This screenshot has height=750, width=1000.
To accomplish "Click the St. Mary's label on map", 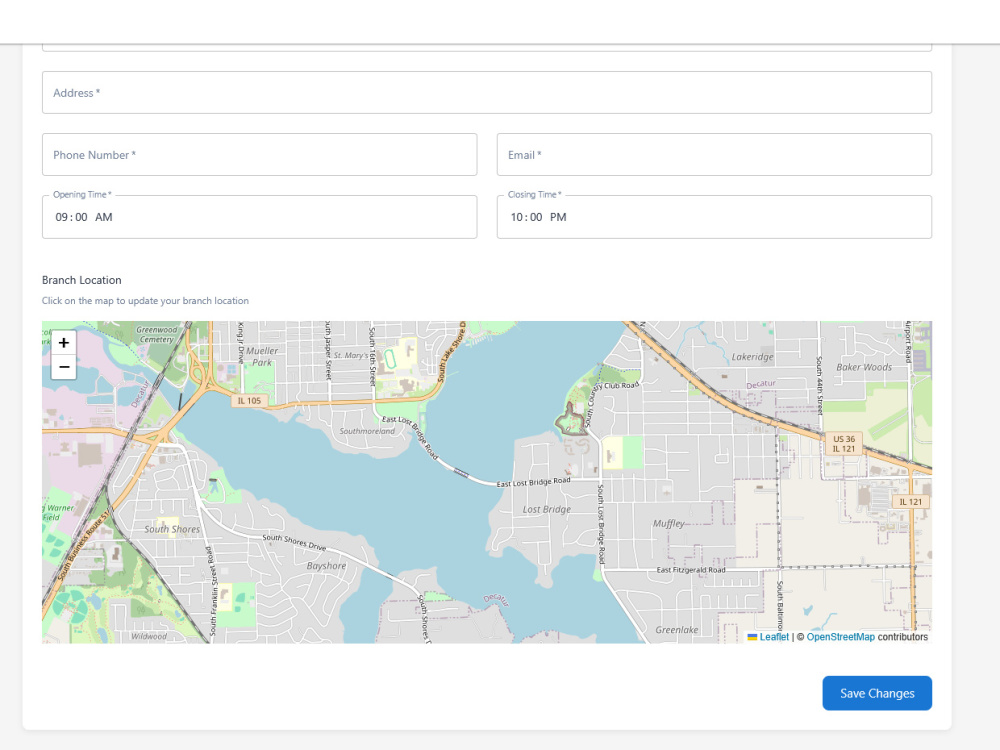I will tap(351, 355).
